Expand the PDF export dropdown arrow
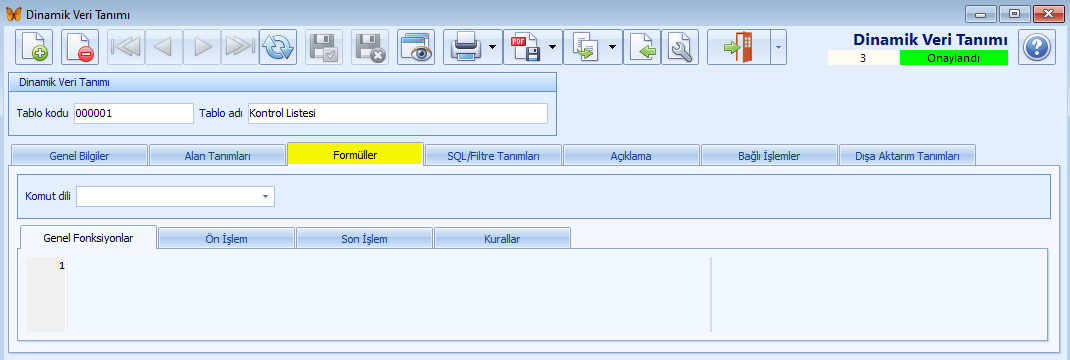The image size is (1070, 360). (552, 47)
